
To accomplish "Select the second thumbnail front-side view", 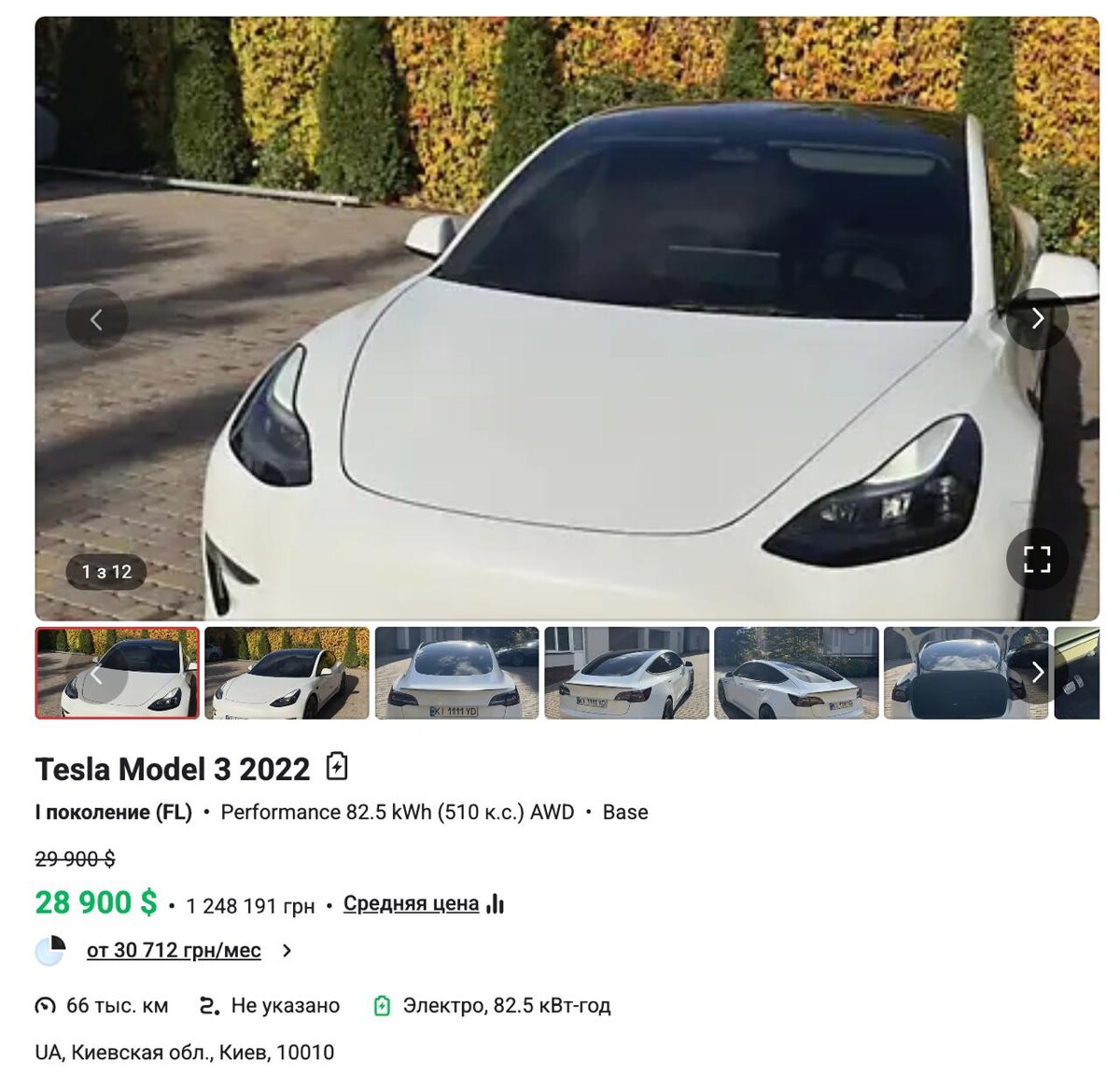I will pos(287,673).
